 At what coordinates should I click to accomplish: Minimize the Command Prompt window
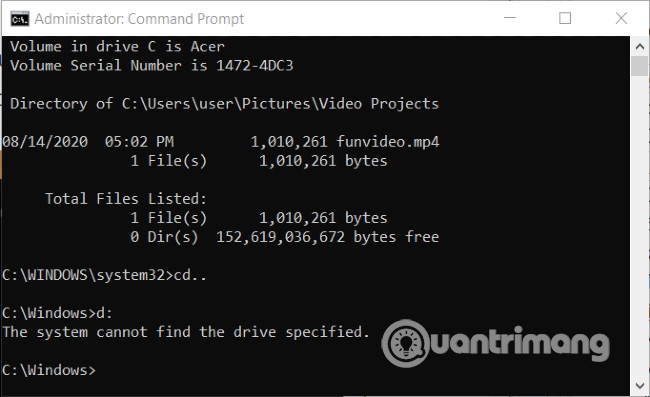(509, 18)
